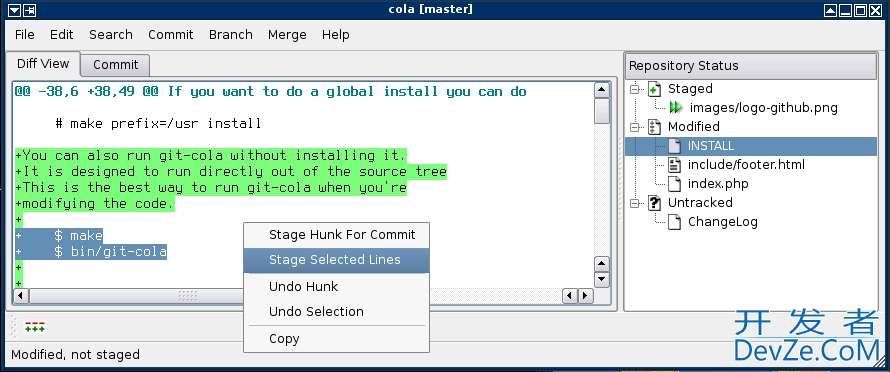Click the Untracked question mark icon

(x=654, y=203)
